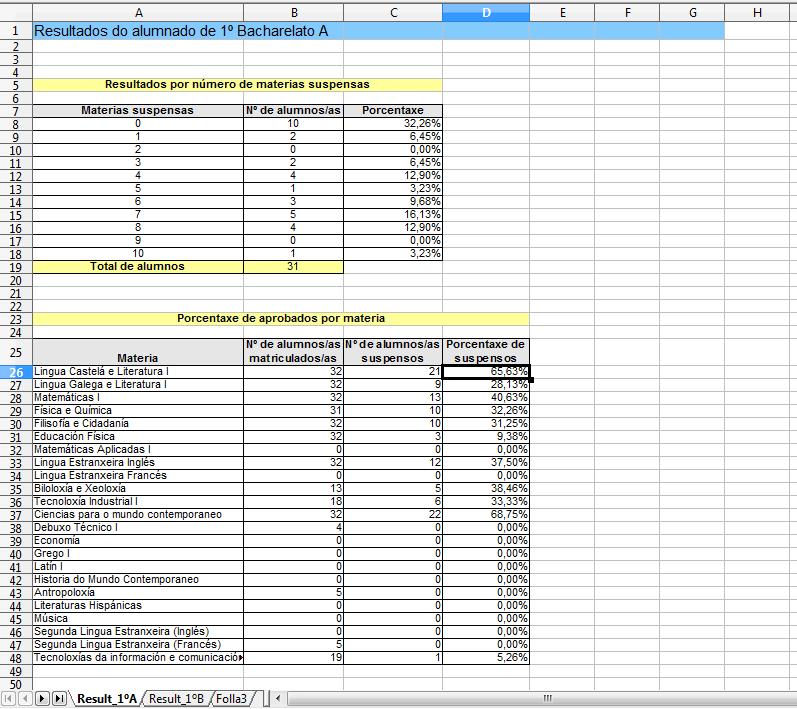This screenshot has width=797, height=709.
Task: Click the next sheet navigation arrow
Action: point(42,698)
